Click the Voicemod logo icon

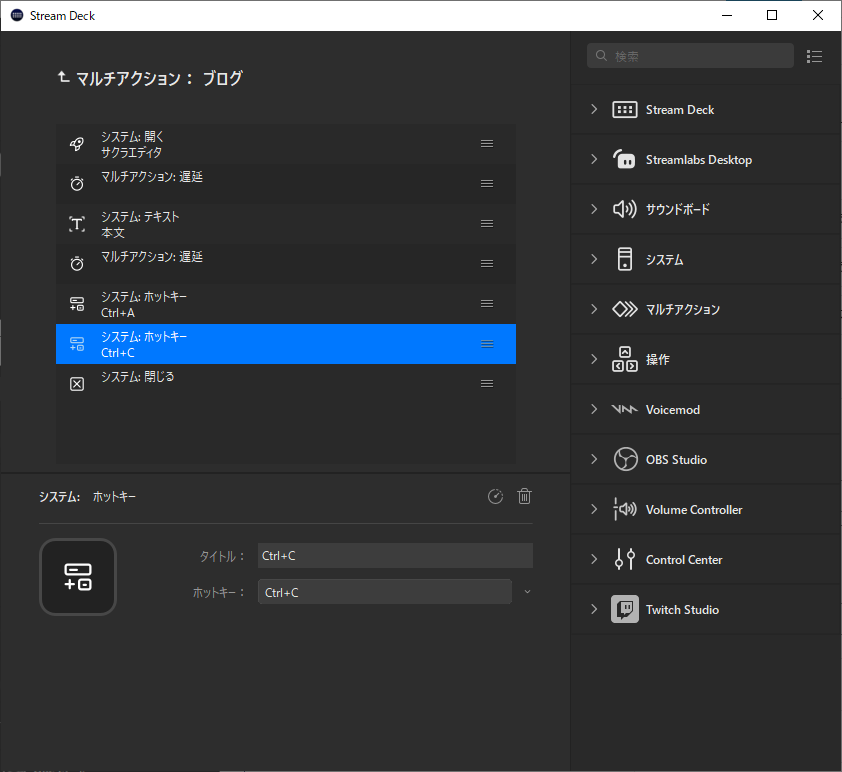(625, 409)
